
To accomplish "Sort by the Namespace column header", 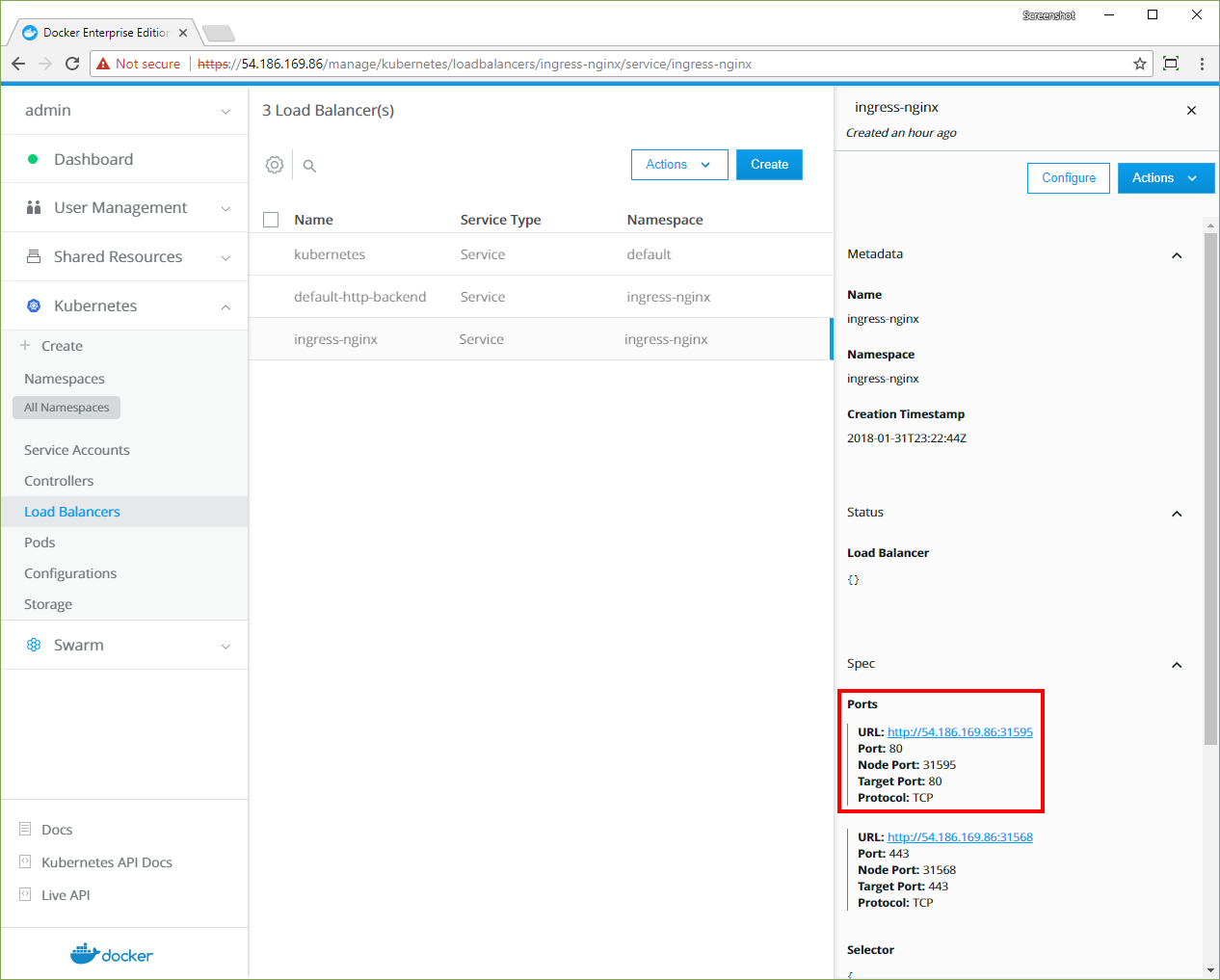I will coord(665,220).
